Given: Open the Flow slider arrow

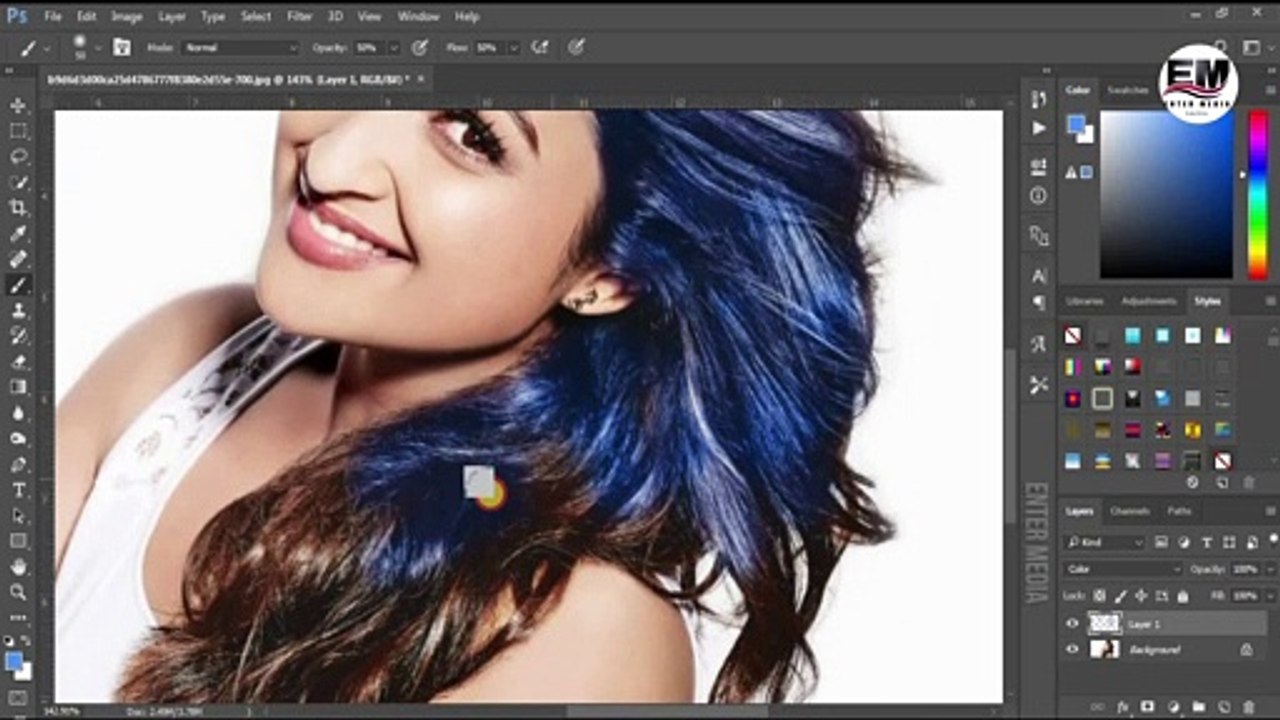Looking at the screenshot, I should coord(513,47).
